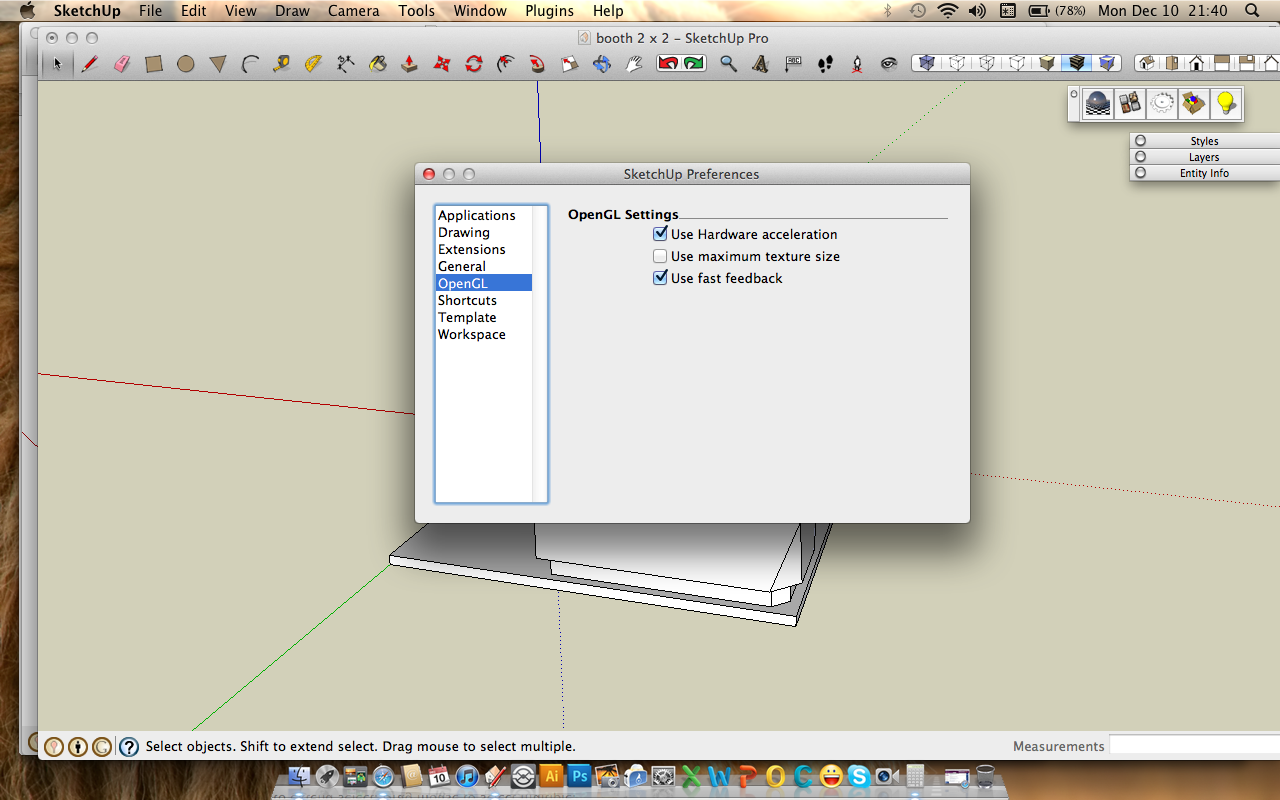
Task: Open the Plugins menu
Action: pos(549,11)
